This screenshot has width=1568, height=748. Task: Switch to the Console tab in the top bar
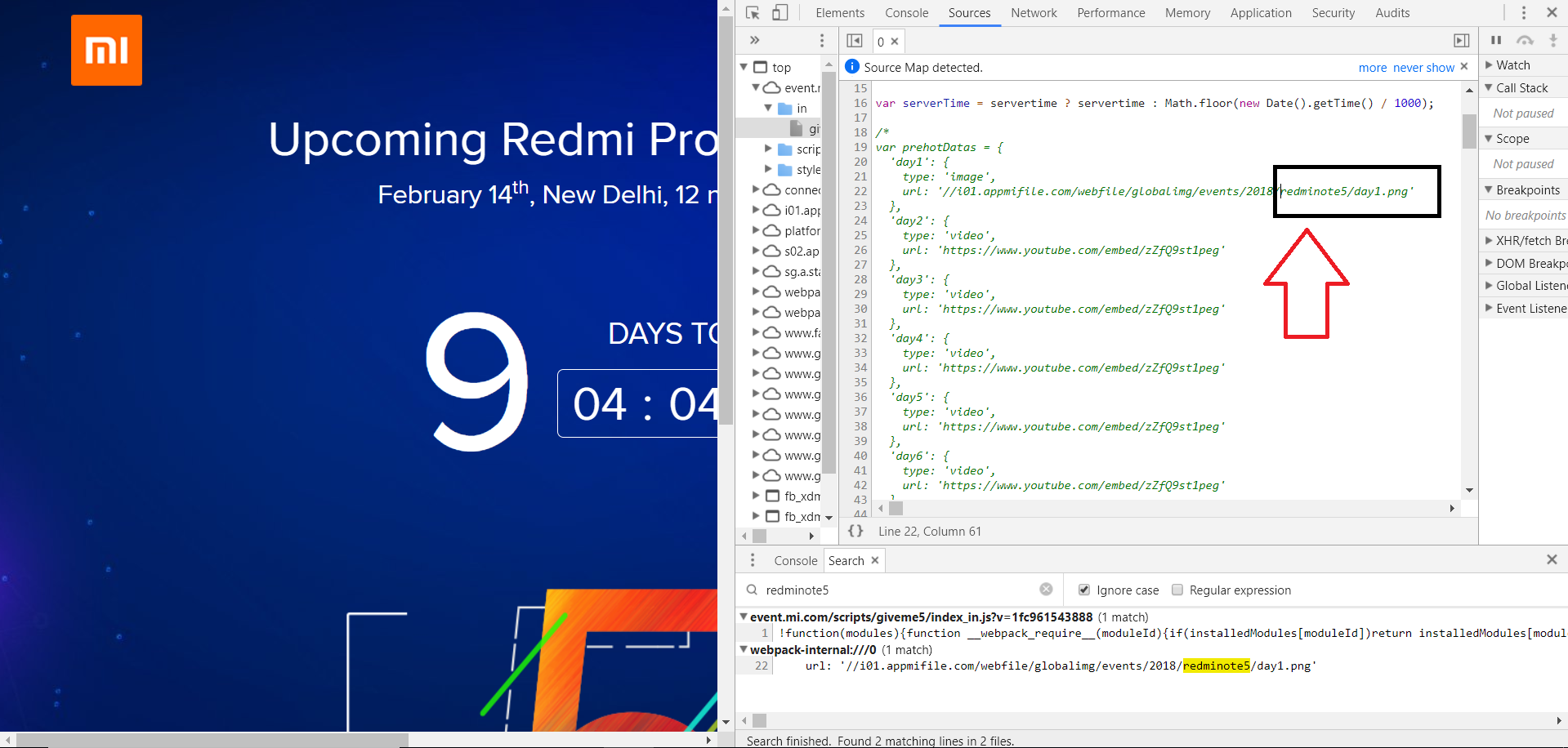pos(906,13)
